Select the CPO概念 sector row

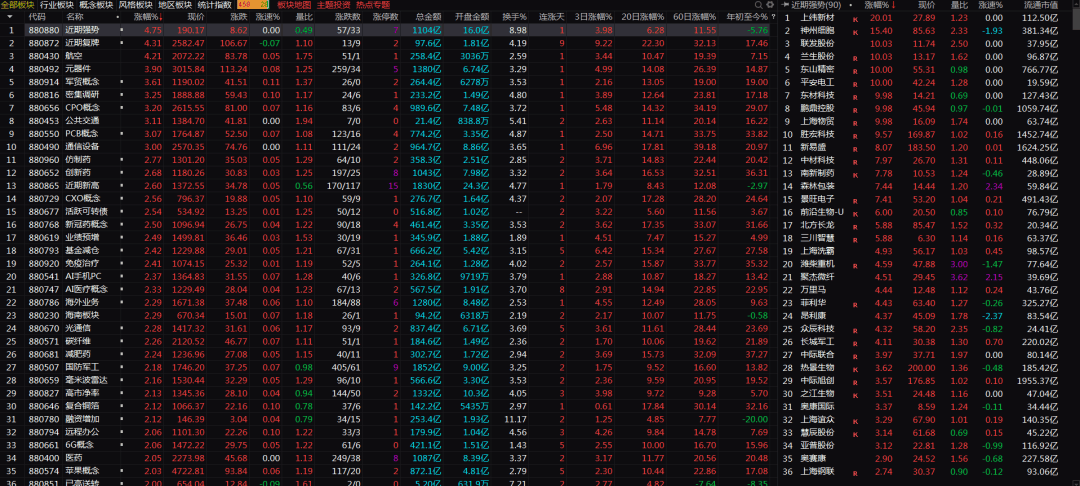coord(80,108)
